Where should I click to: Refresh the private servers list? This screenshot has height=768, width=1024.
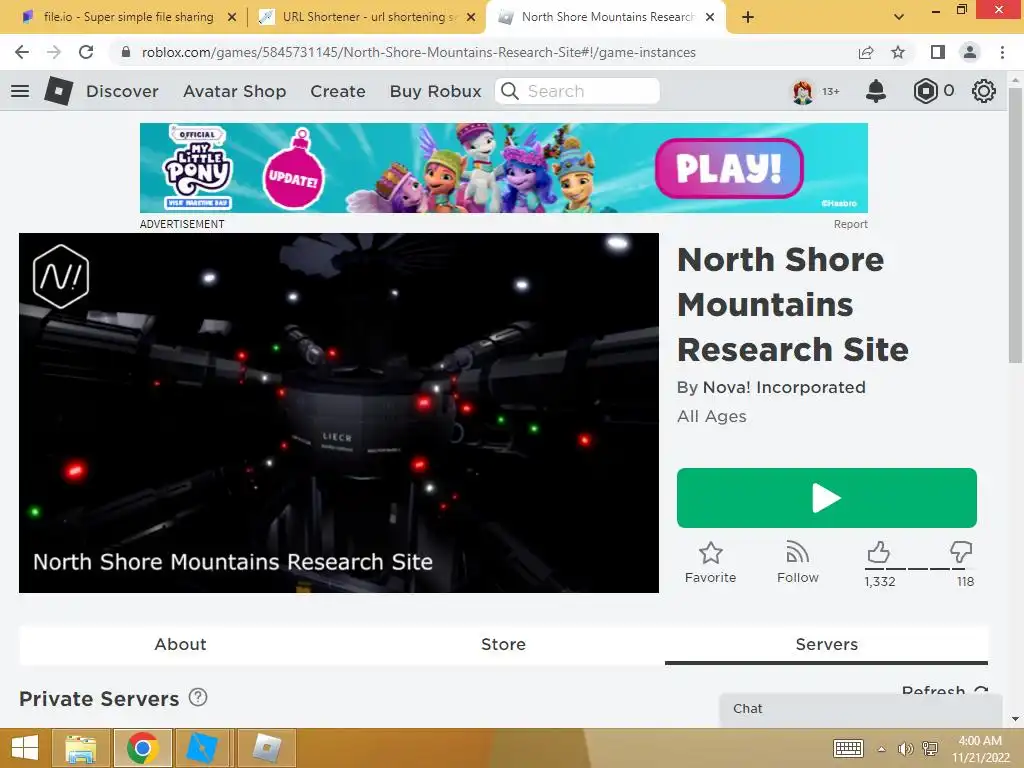[x=944, y=690]
